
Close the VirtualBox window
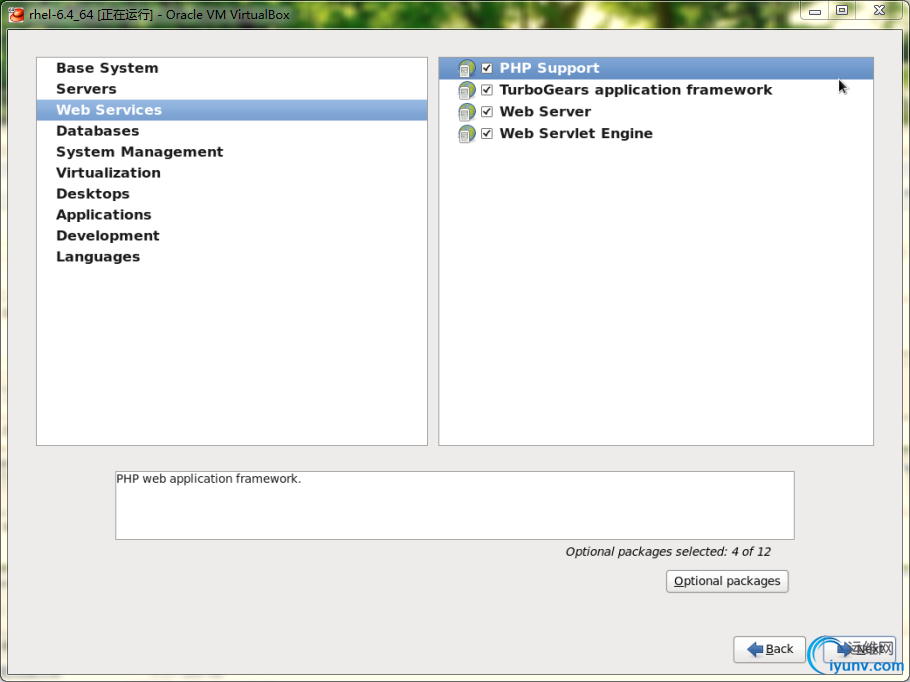coord(879,10)
